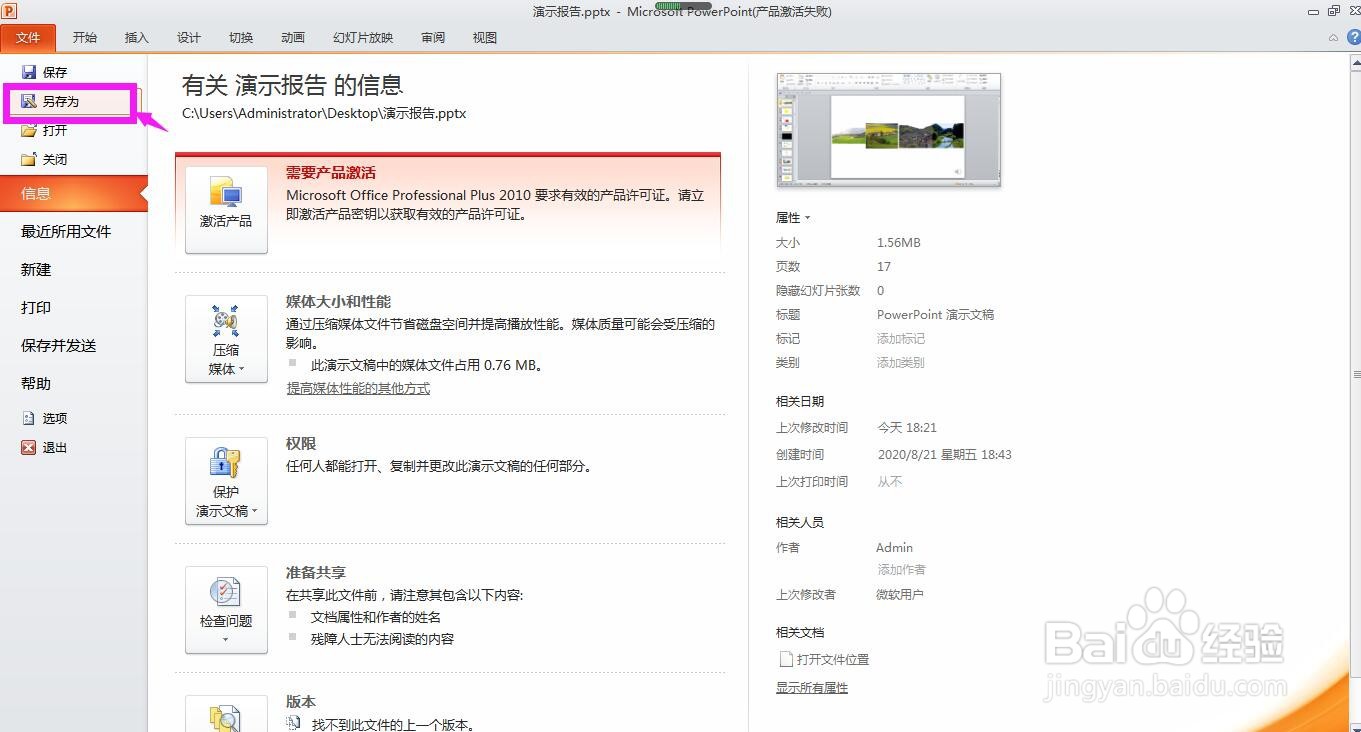Switch to the 设计 tab
The width and height of the screenshot is (1361, 732).
click(189, 38)
